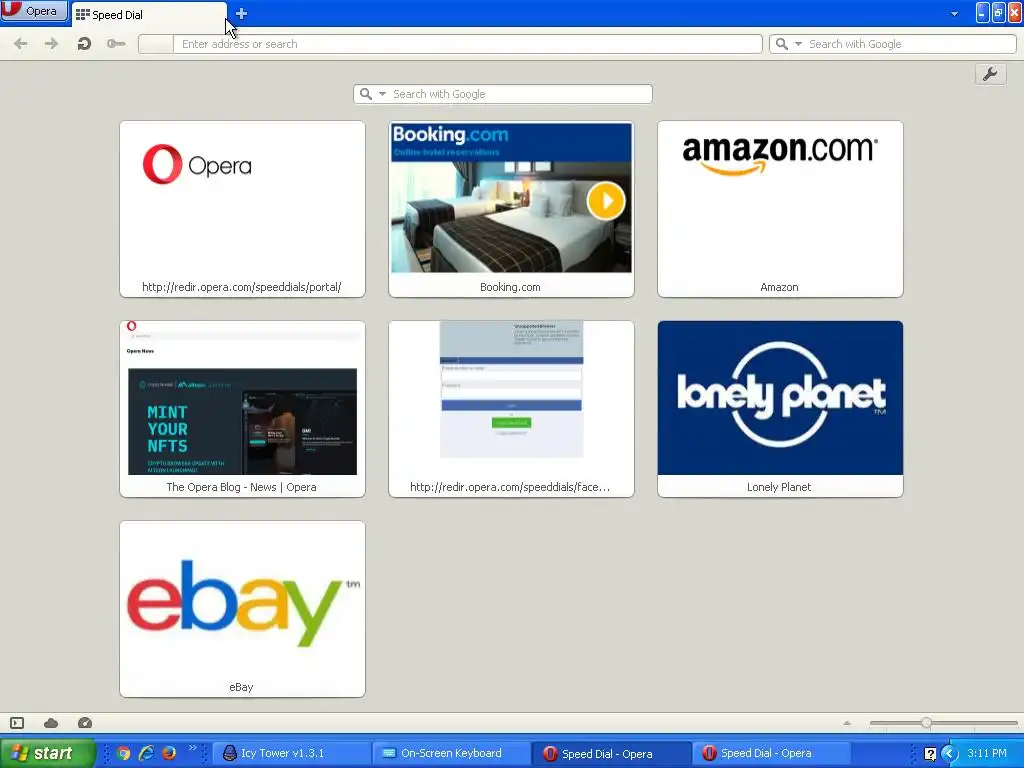This screenshot has width=1024, height=768.
Task: Open the Opera main menu button
Action: click(x=34, y=11)
